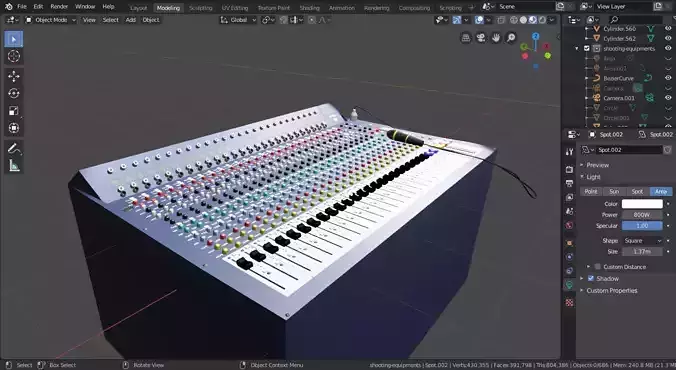
Task: Set light type to Spot
Action: (637, 191)
